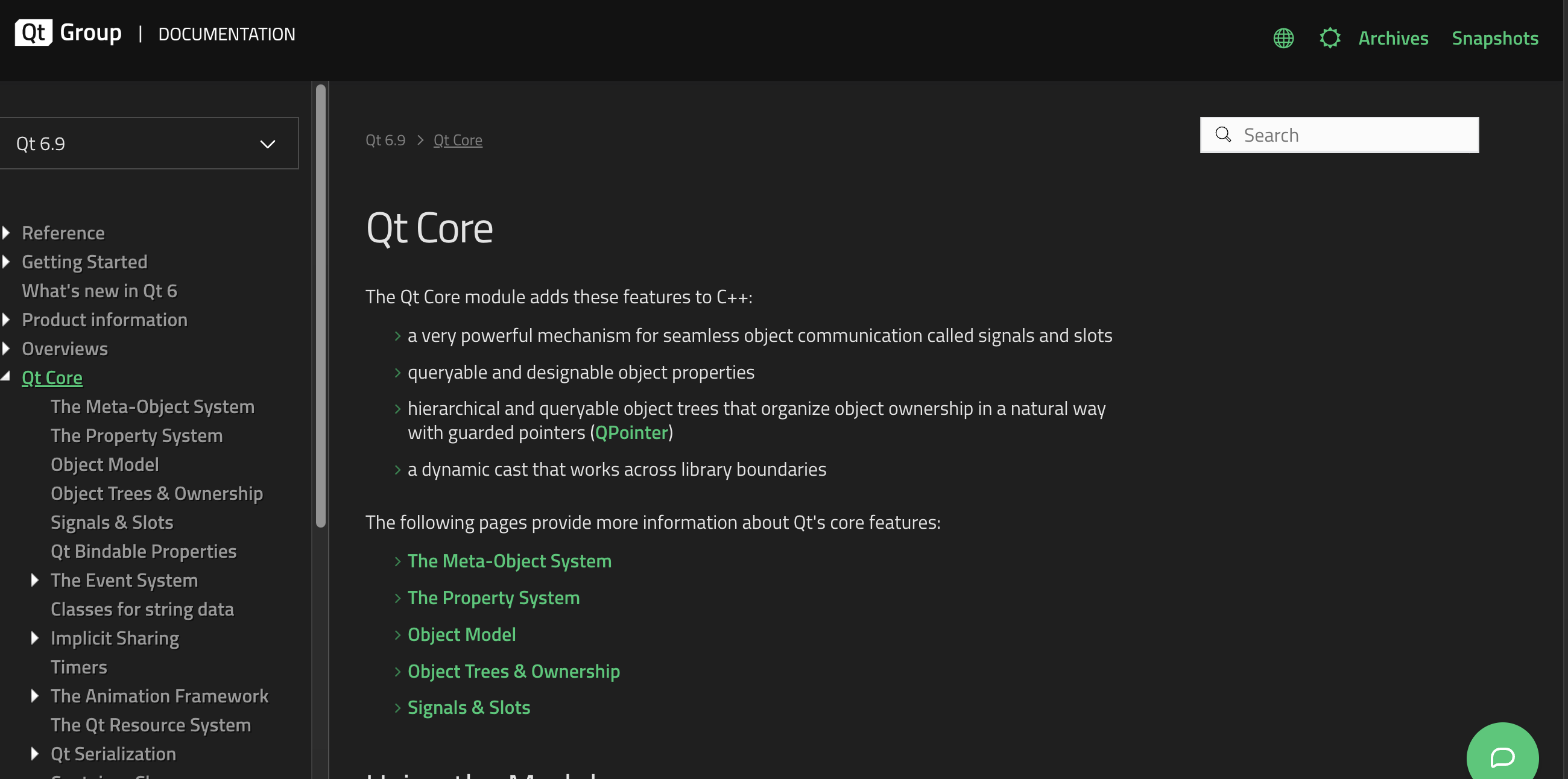
Task: Open Classes for string data
Action: [142, 609]
